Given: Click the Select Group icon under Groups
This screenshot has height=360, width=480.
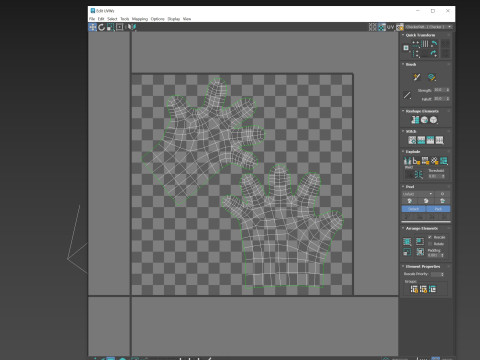Looking at the screenshot, I should coord(432,289).
